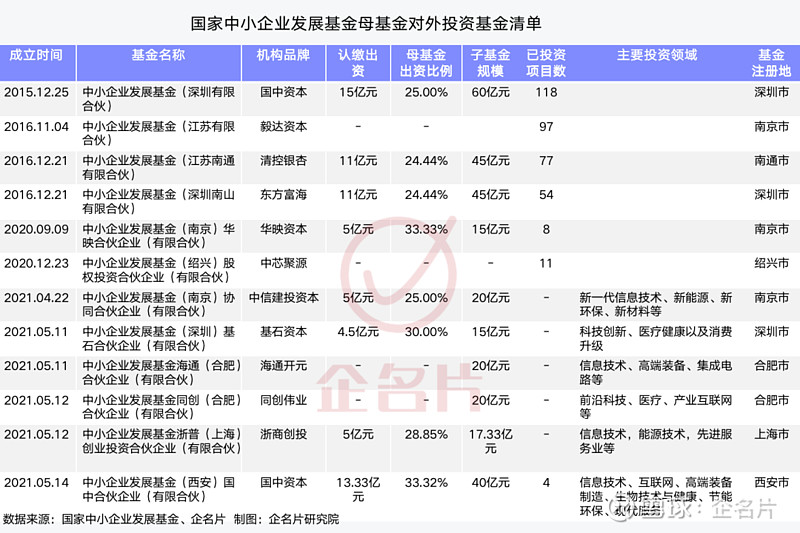Select the 母基金出资比例 column header

point(426,63)
